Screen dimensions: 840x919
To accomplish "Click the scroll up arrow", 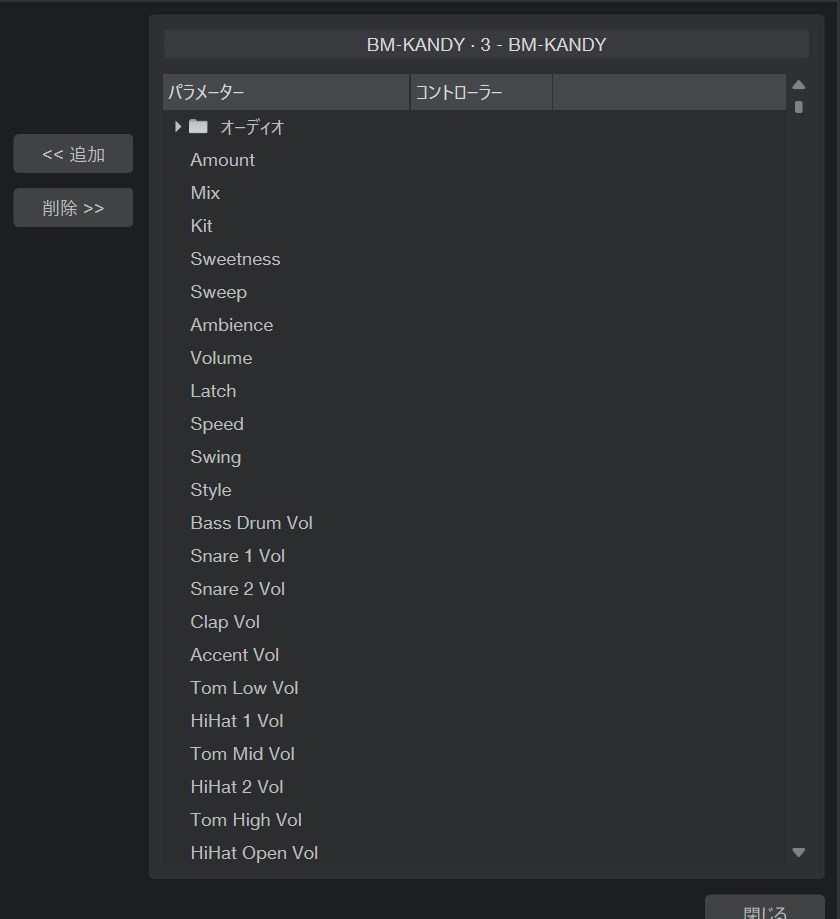I will pos(798,85).
